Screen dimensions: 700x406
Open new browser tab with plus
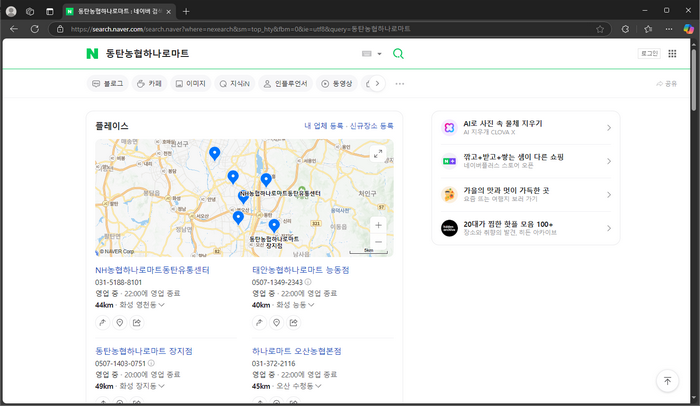186,12
